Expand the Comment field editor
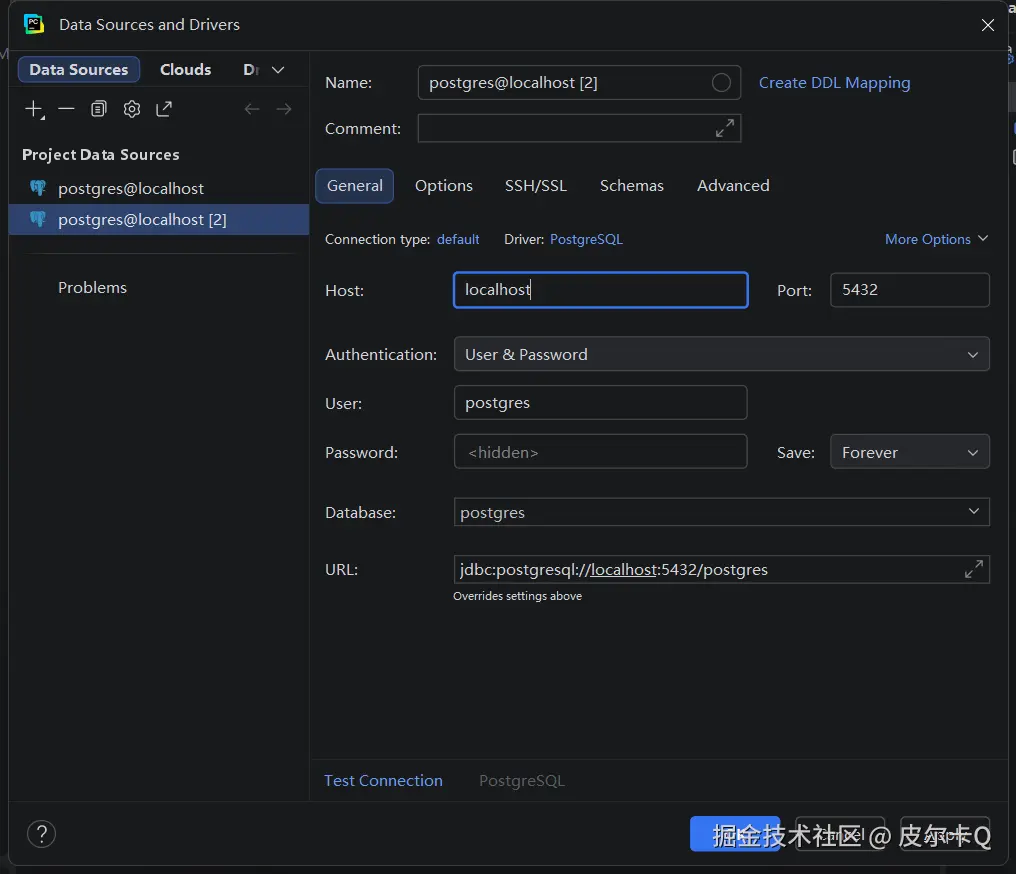 (x=725, y=128)
